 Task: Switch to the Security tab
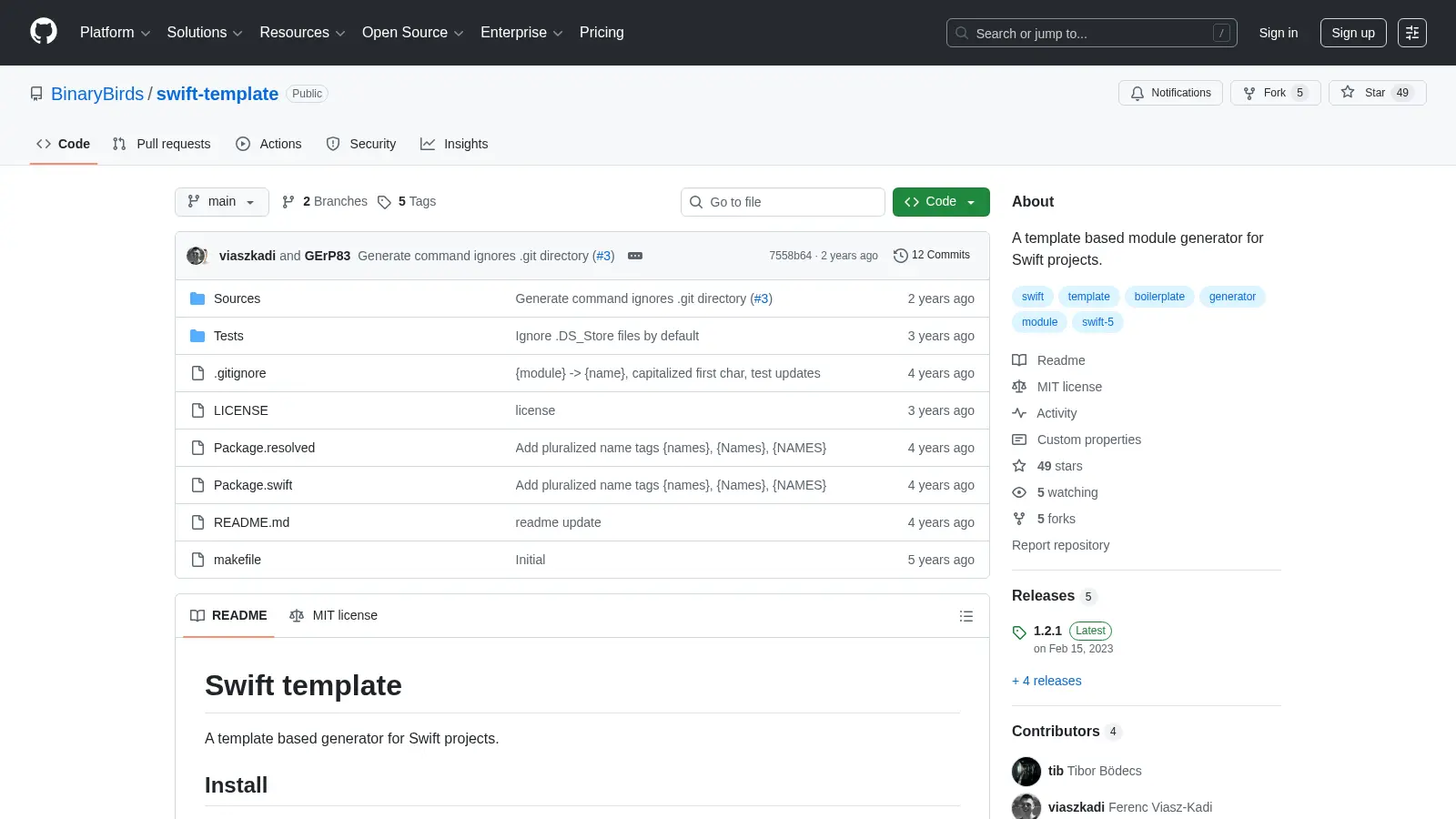click(361, 144)
